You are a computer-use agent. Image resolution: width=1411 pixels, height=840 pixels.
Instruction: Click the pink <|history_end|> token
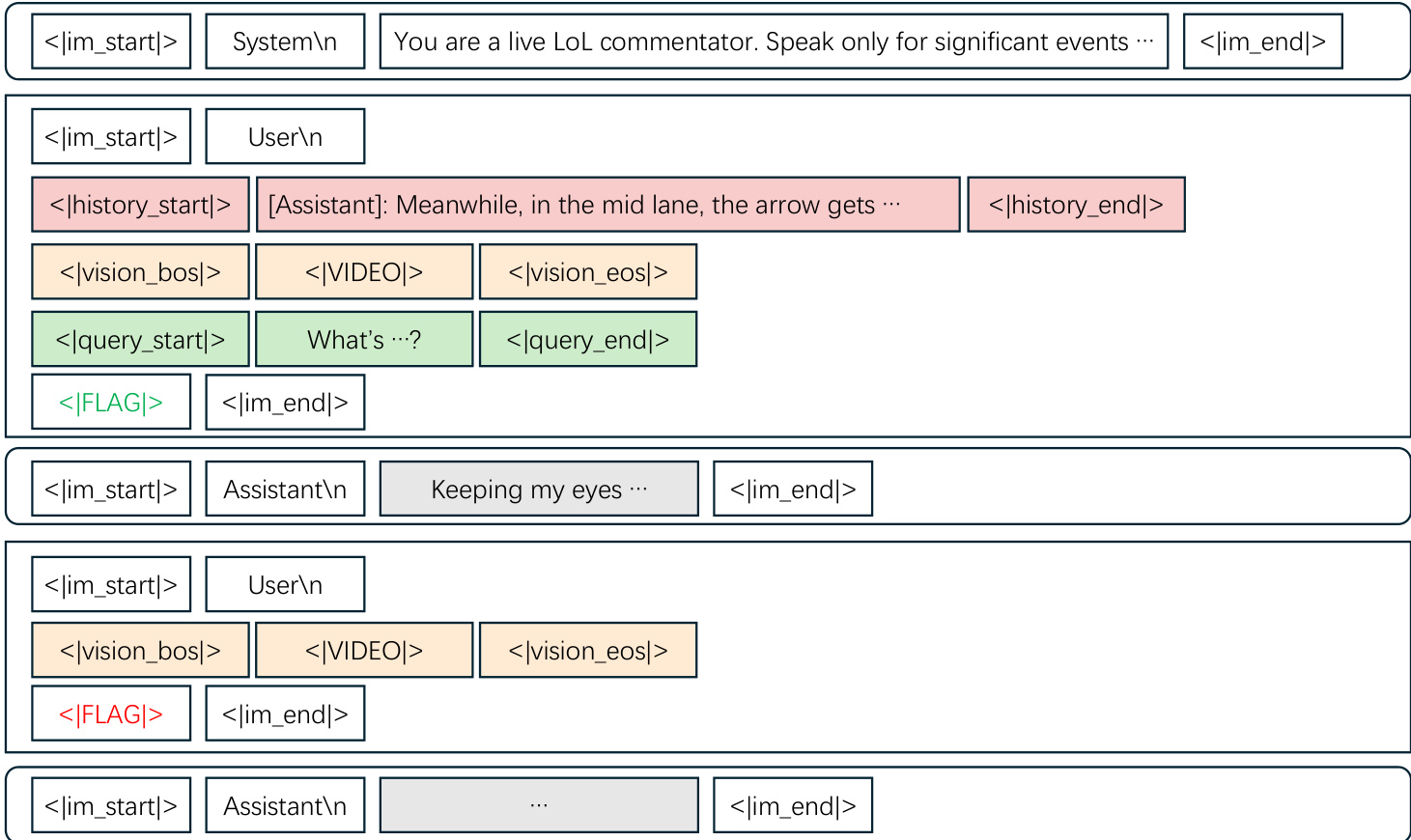1076,205
